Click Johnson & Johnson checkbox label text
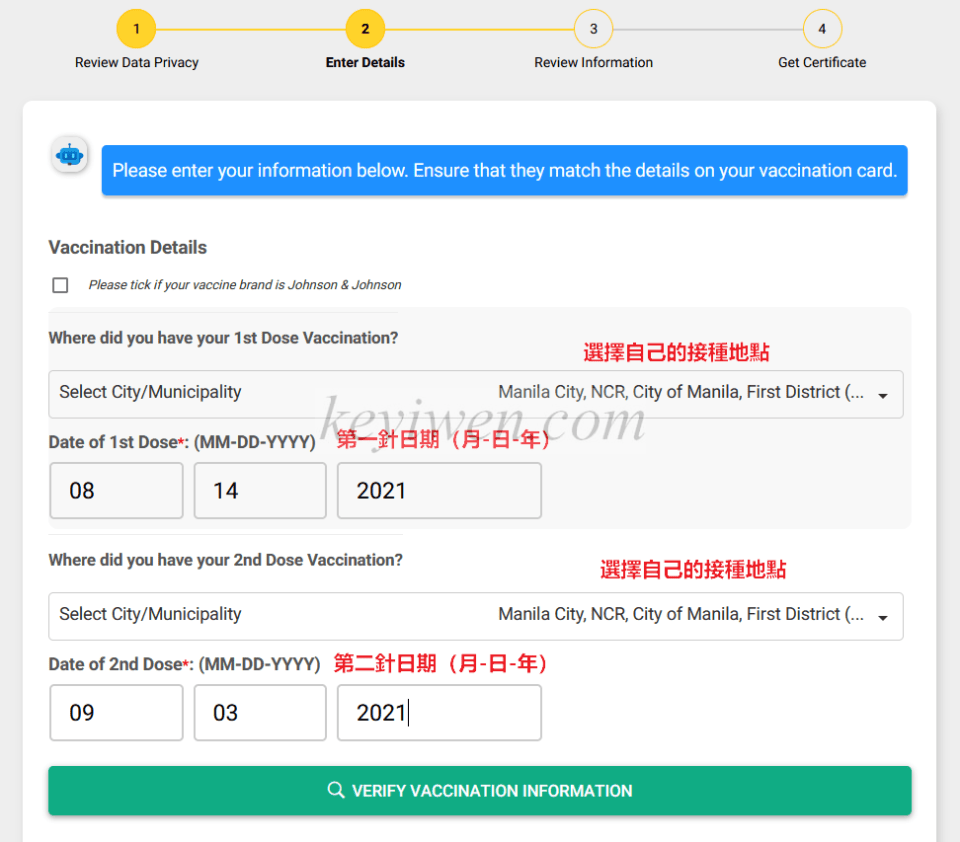The height and width of the screenshot is (842, 960). [245, 285]
